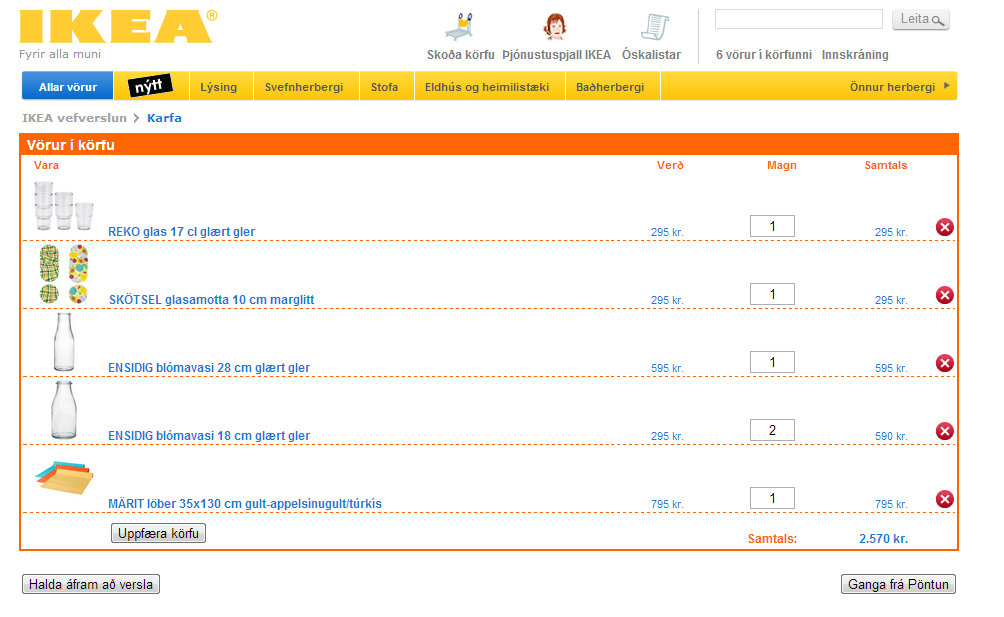Open the shopping cart icon Skoða körfu
Viewport: 1004px width, 617px height.
(461, 29)
